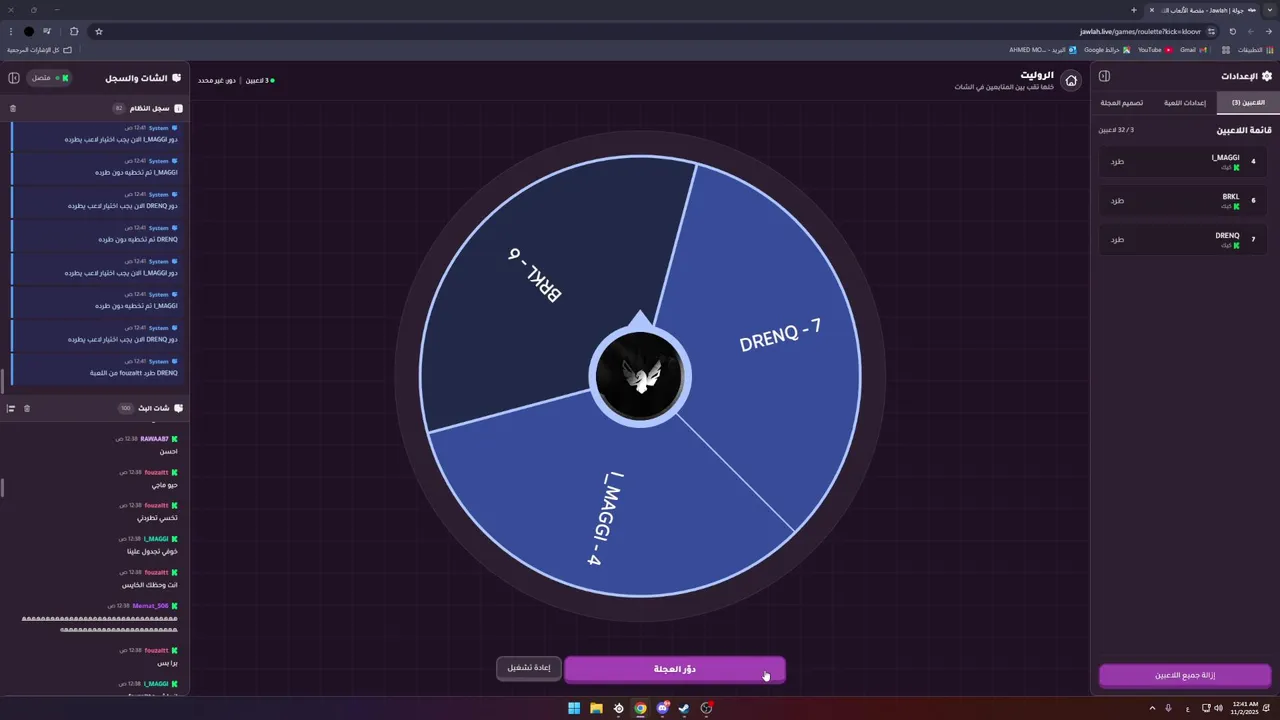The image size is (1280, 720).
Task: Collapse the settings panel sidebar icon
Action: coord(1104,76)
